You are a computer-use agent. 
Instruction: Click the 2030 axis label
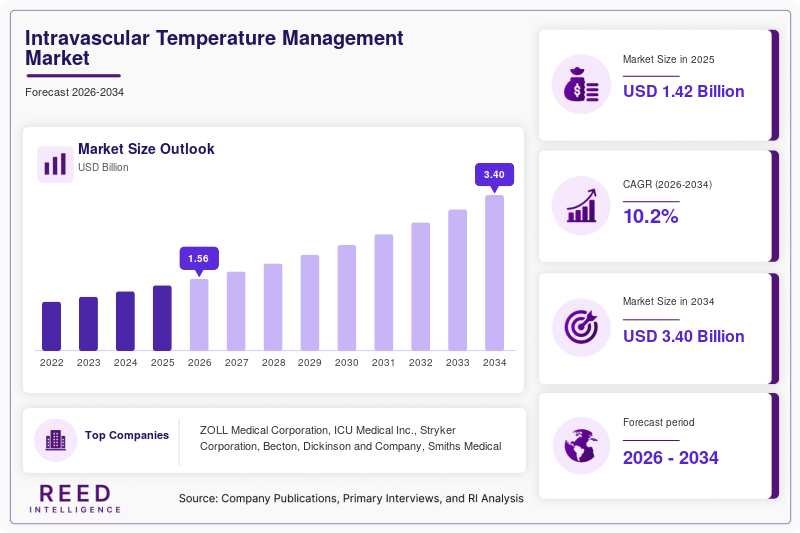click(347, 363)
